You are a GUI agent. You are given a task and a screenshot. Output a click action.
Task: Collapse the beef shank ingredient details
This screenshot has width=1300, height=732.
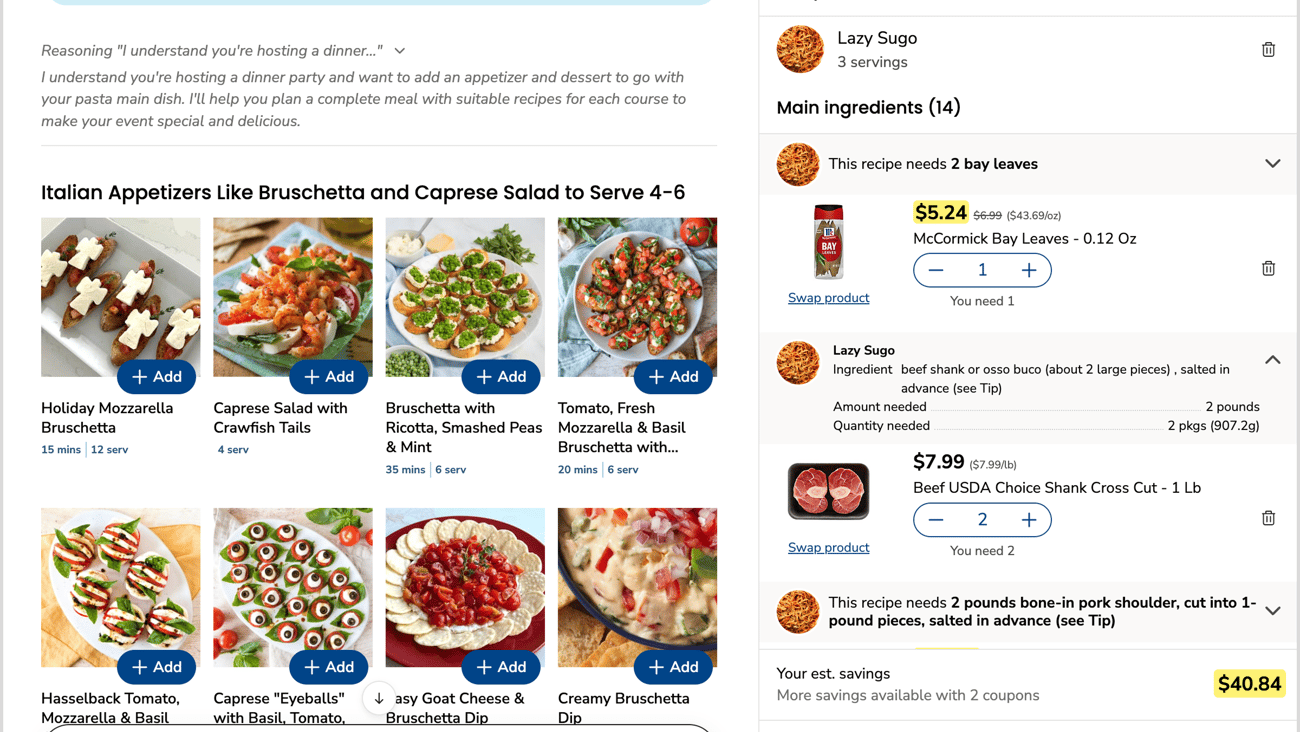click(x=1272, y=359)
